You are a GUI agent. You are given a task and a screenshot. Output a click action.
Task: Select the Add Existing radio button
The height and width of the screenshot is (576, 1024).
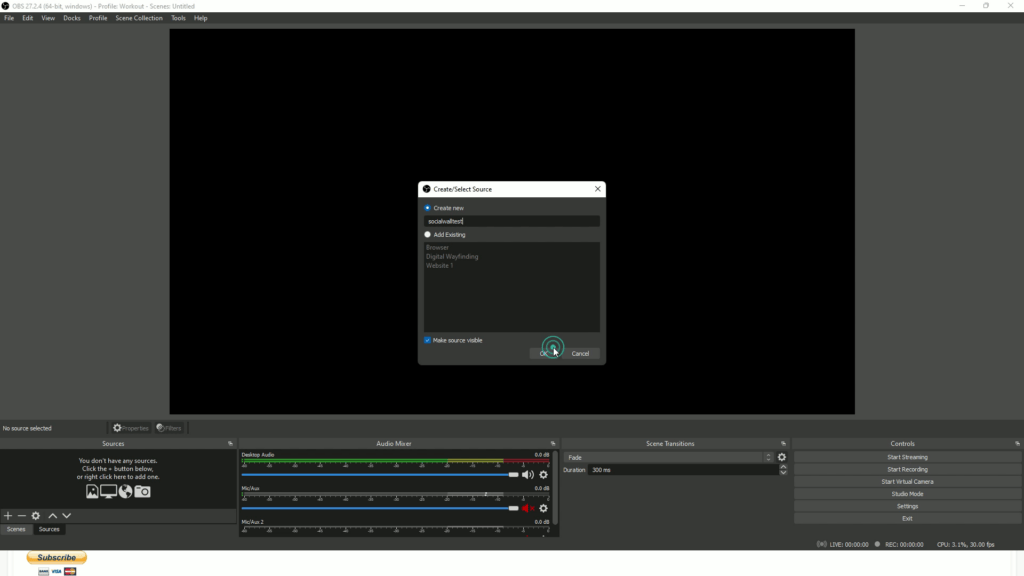coord(427,233)
